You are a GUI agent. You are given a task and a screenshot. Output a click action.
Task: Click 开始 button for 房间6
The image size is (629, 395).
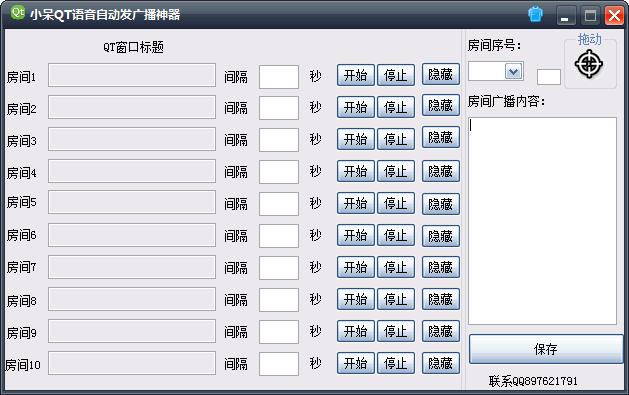coord(356,235)
